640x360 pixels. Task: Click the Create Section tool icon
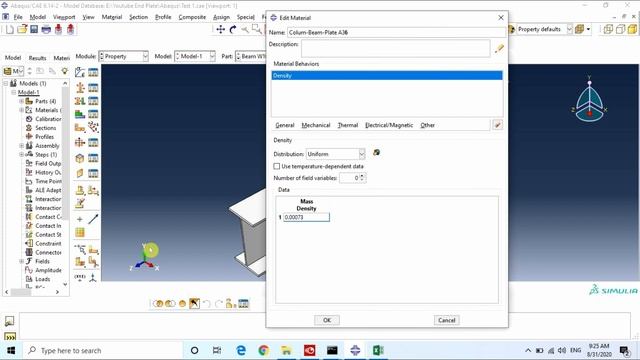coord(80,87)
